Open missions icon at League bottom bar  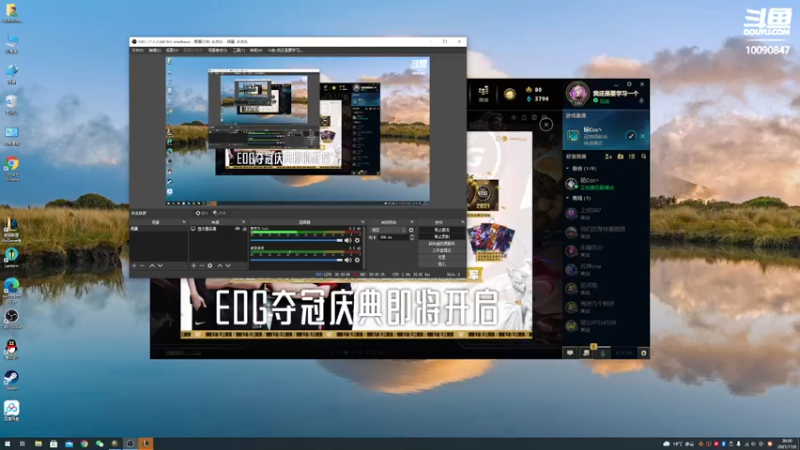pyautogui.click(x=586, y=353)
